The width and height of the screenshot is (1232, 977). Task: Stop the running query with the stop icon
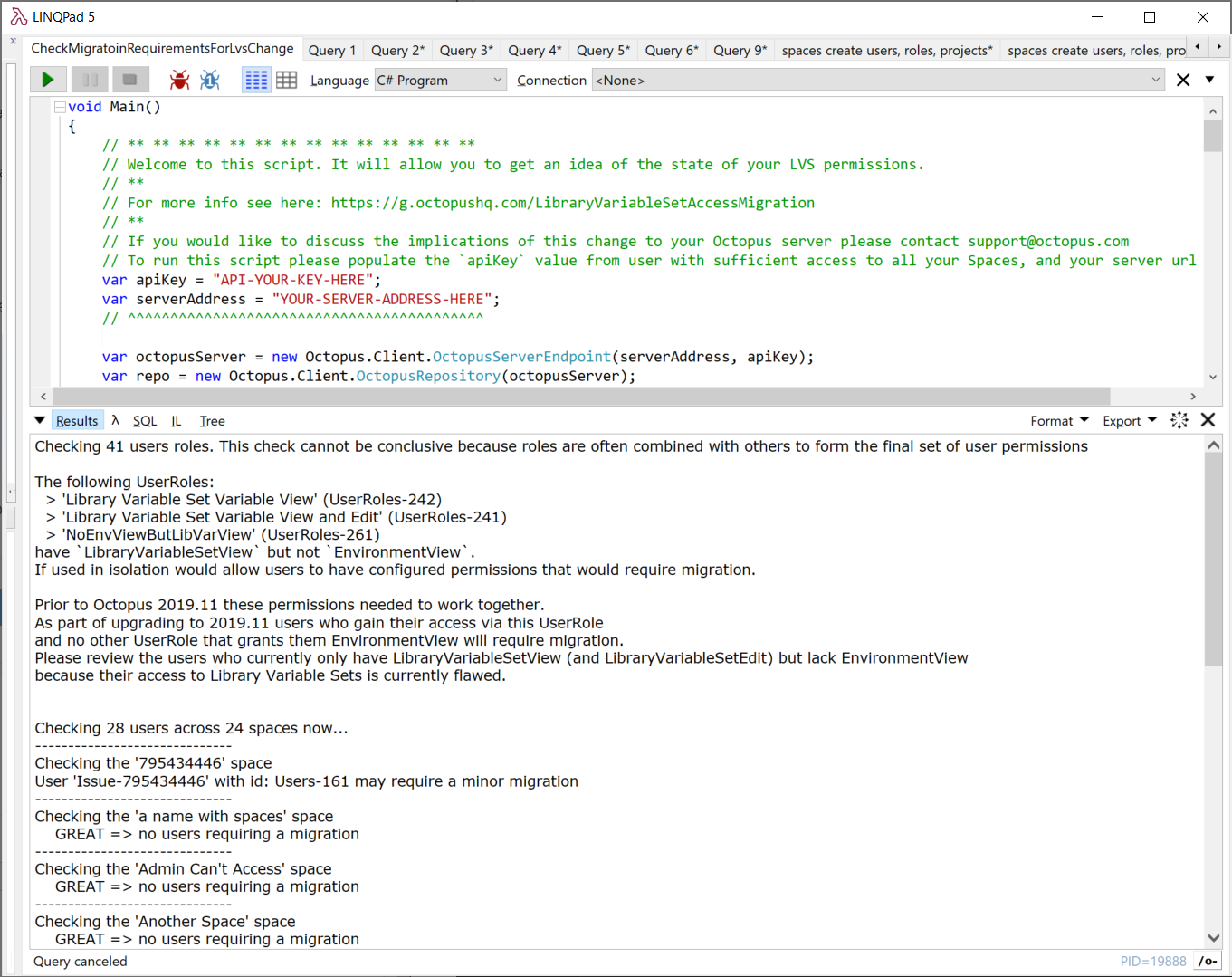129,80
